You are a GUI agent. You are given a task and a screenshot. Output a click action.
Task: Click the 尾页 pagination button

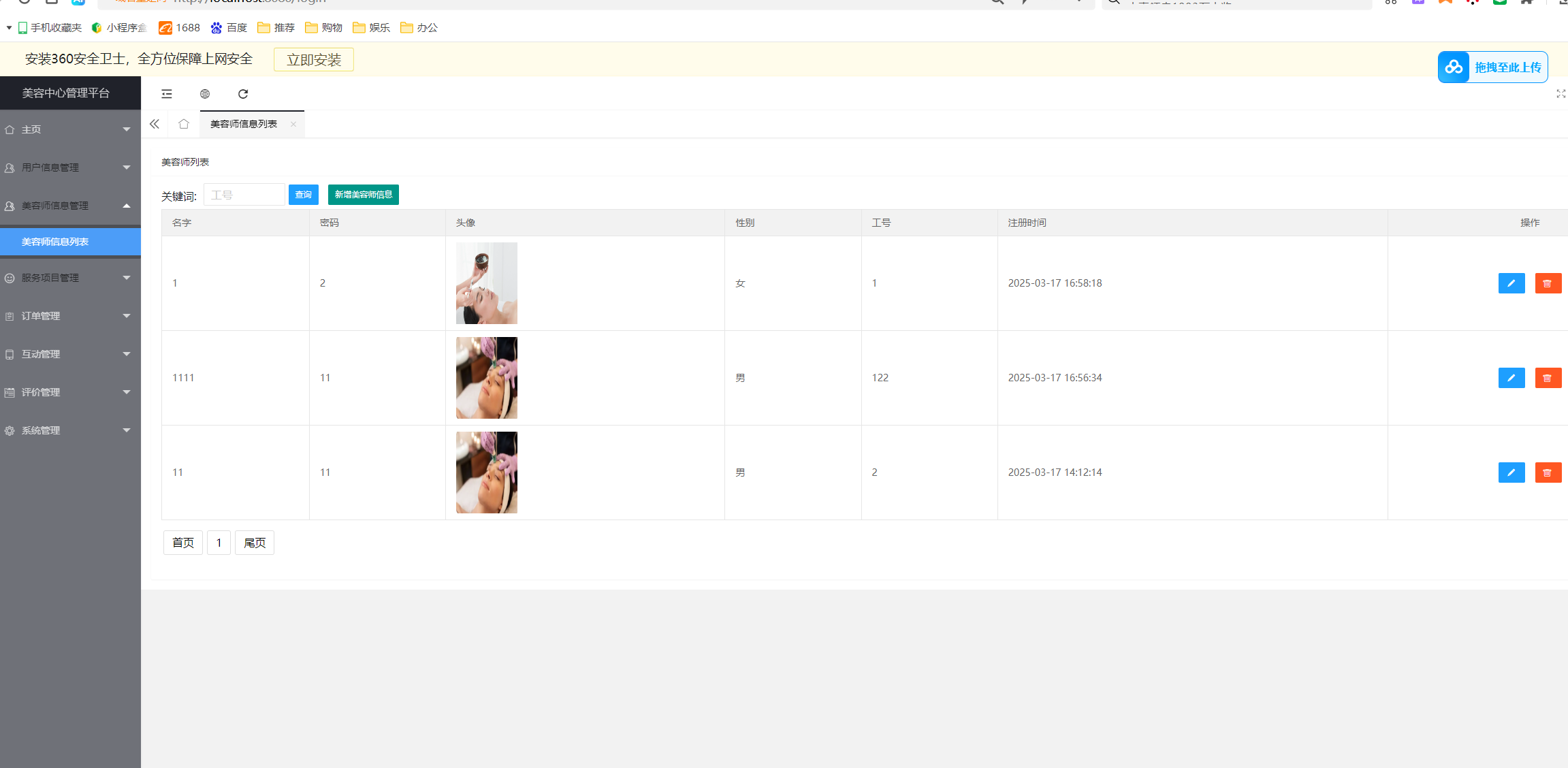[255, 543]
